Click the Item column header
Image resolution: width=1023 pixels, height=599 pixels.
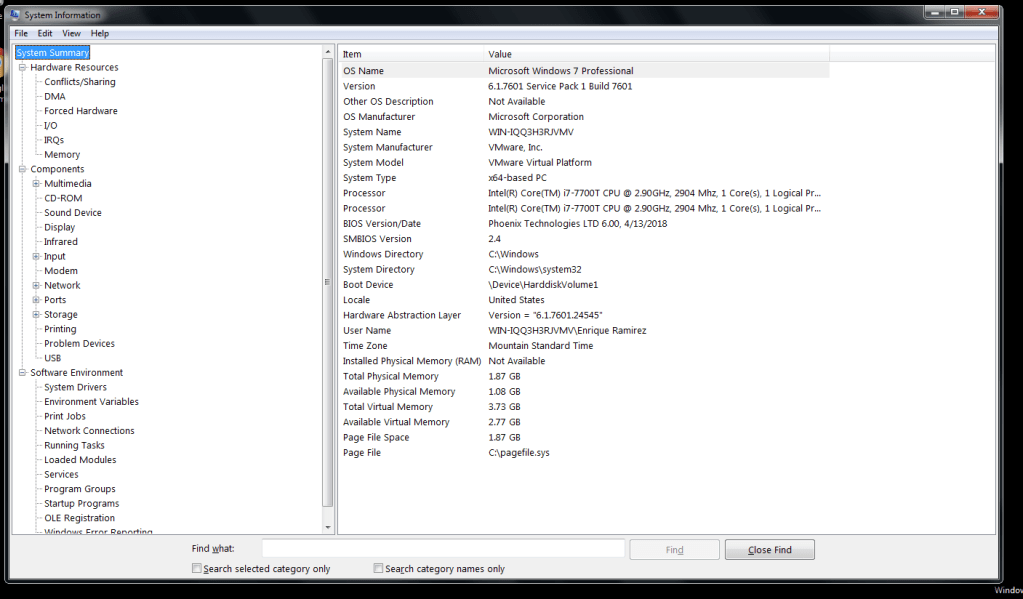412,54
